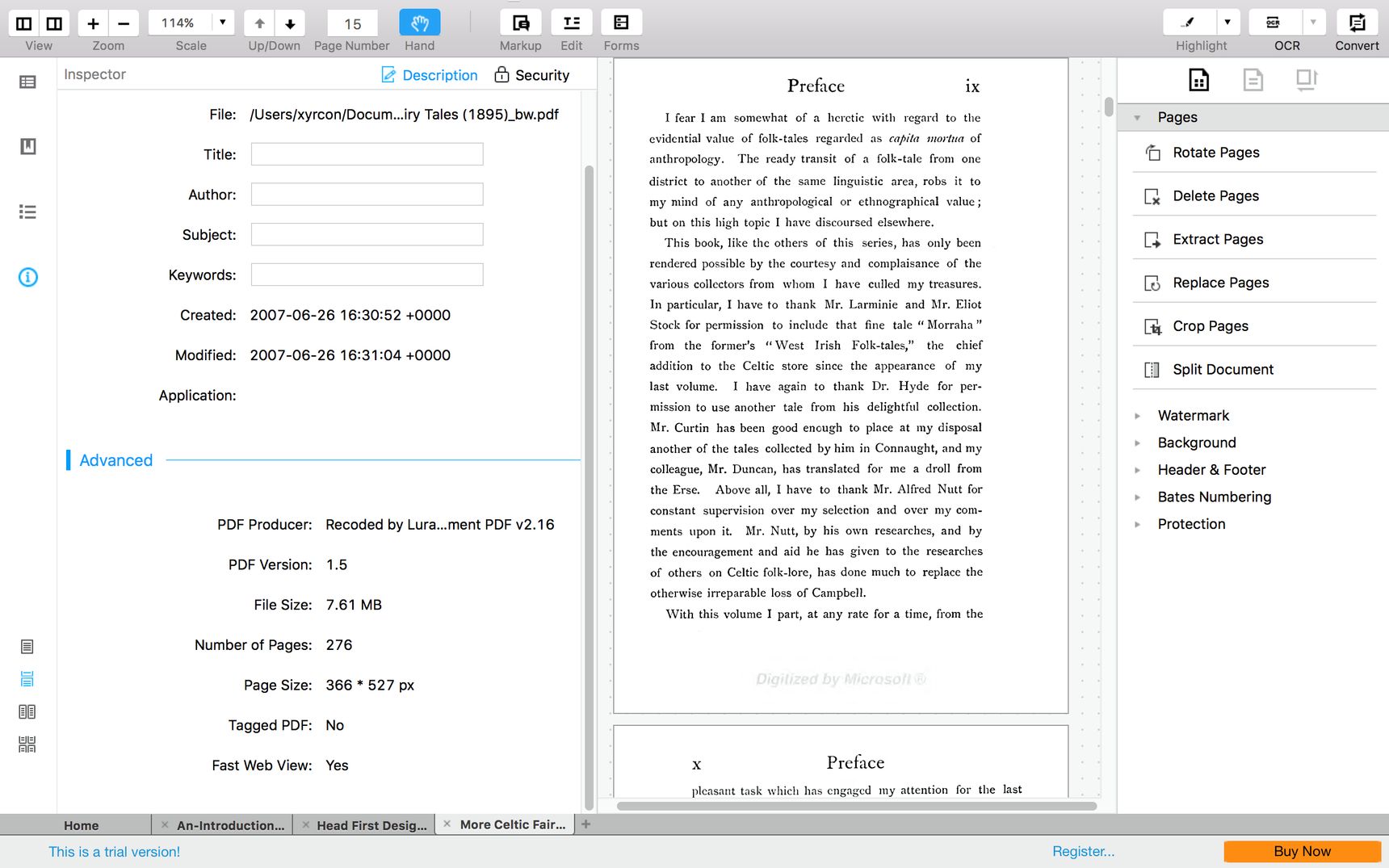Screen dimensions: 1389x868
Task: Toggle the right sidebar panel view
Action: click(54, 23)
